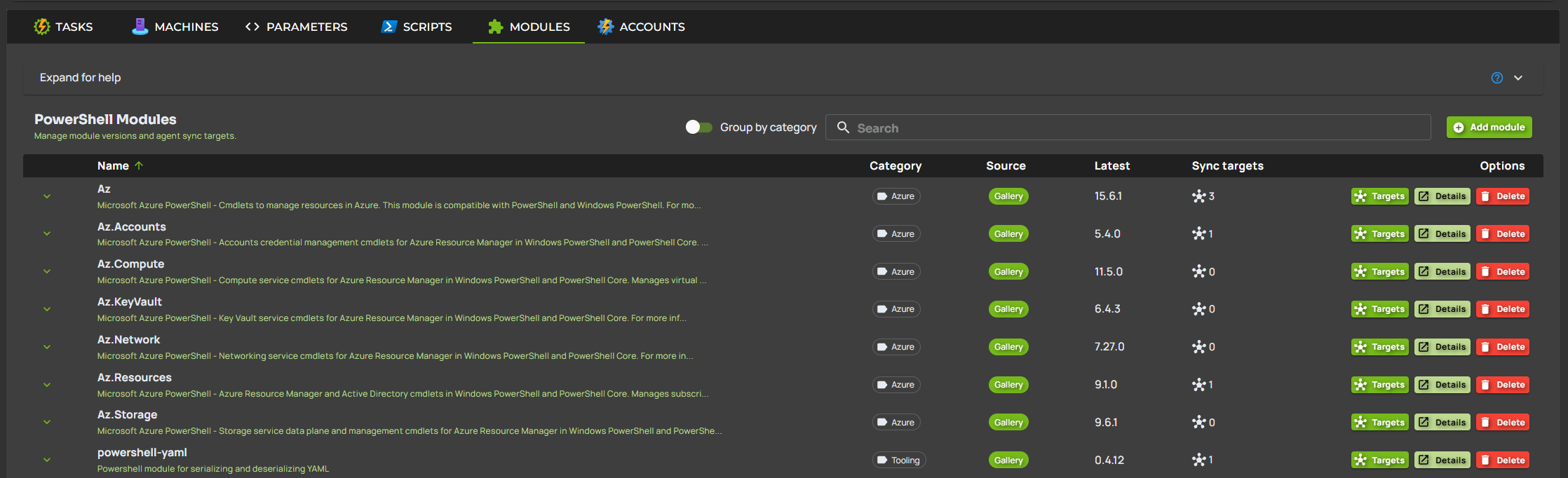Select the Modules tab
This screenshot has width=1568, height=478.
pos(529,27)
